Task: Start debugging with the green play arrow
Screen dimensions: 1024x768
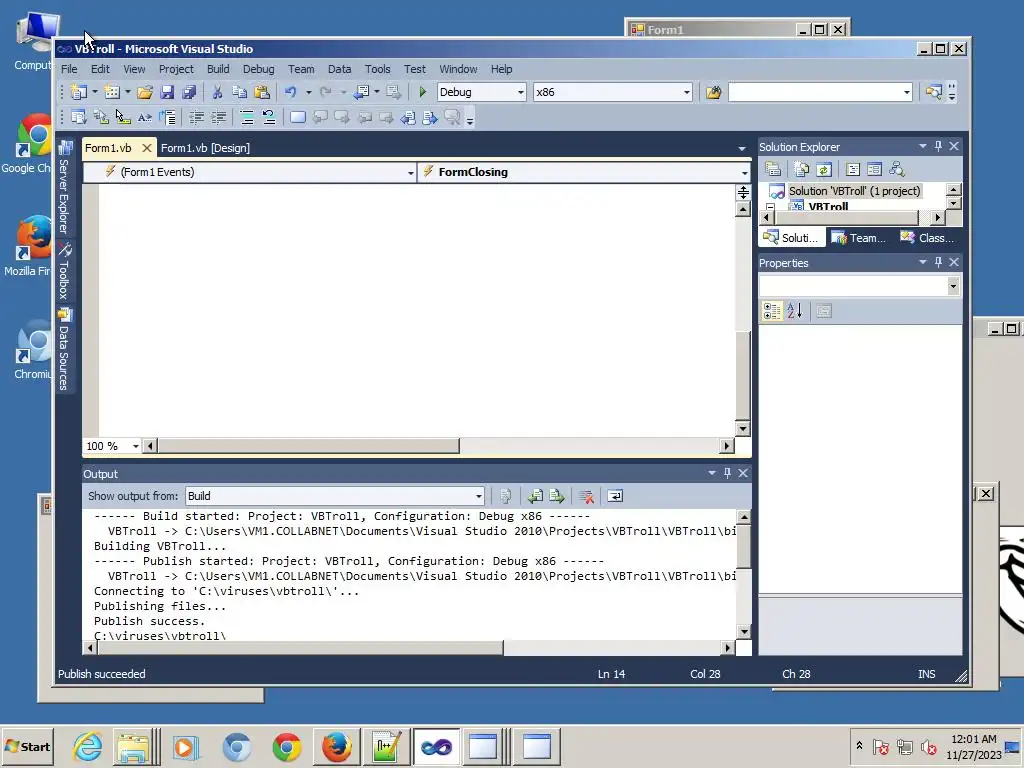Action: [x=423, y=92]
